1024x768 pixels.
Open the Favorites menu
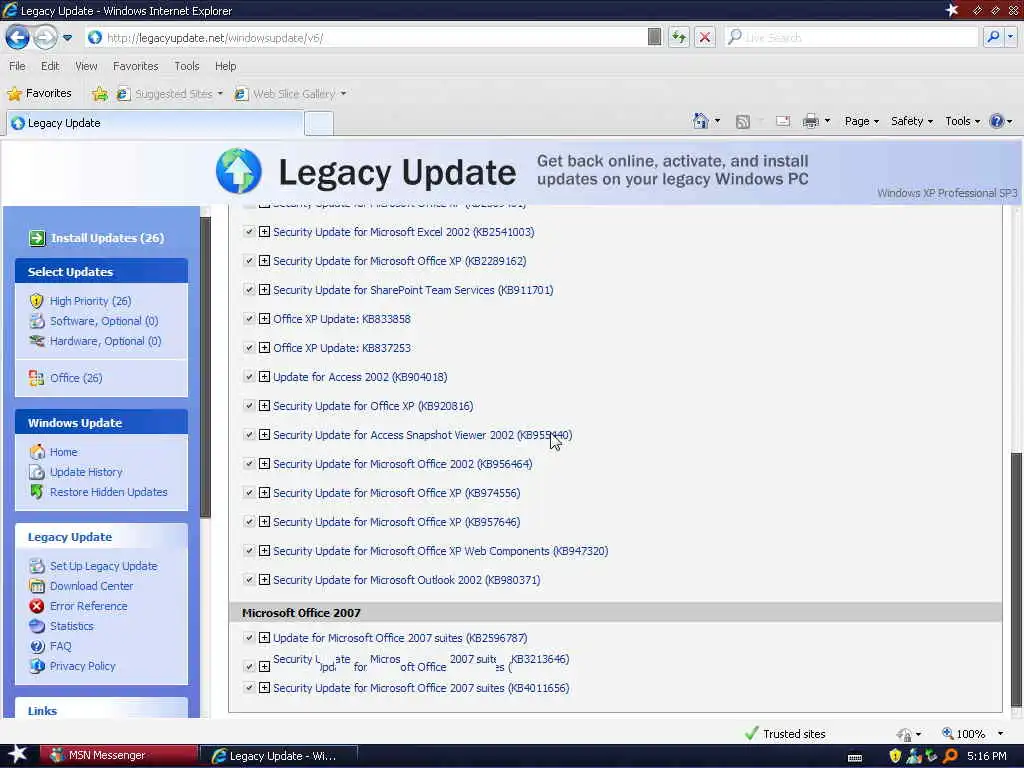tap(135, 66)
